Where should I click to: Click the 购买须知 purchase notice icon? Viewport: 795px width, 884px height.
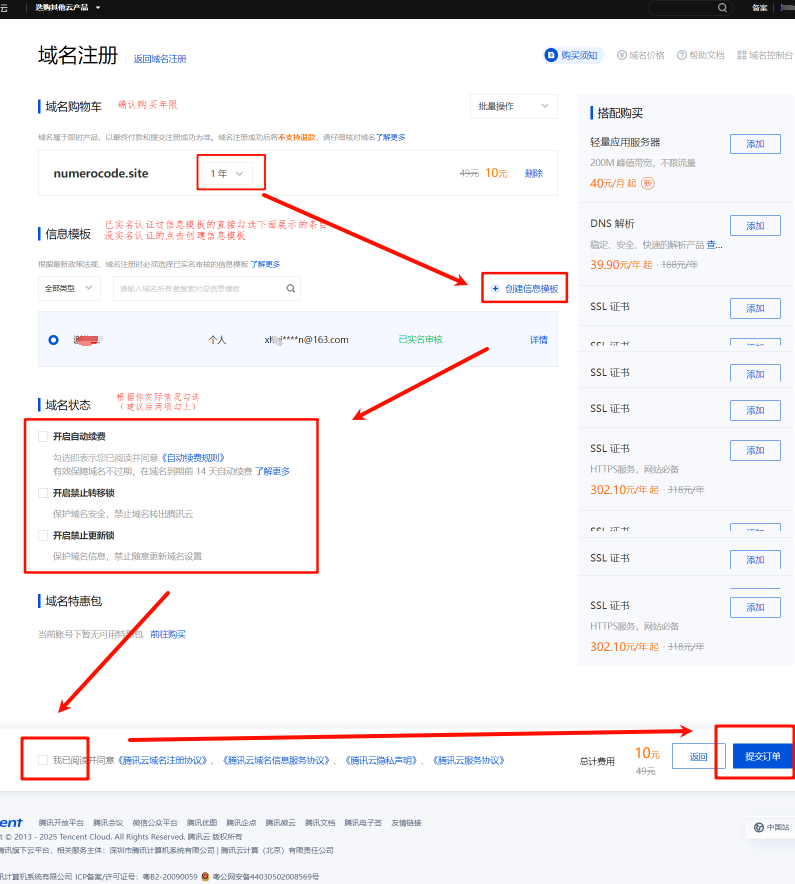[550, 56]
